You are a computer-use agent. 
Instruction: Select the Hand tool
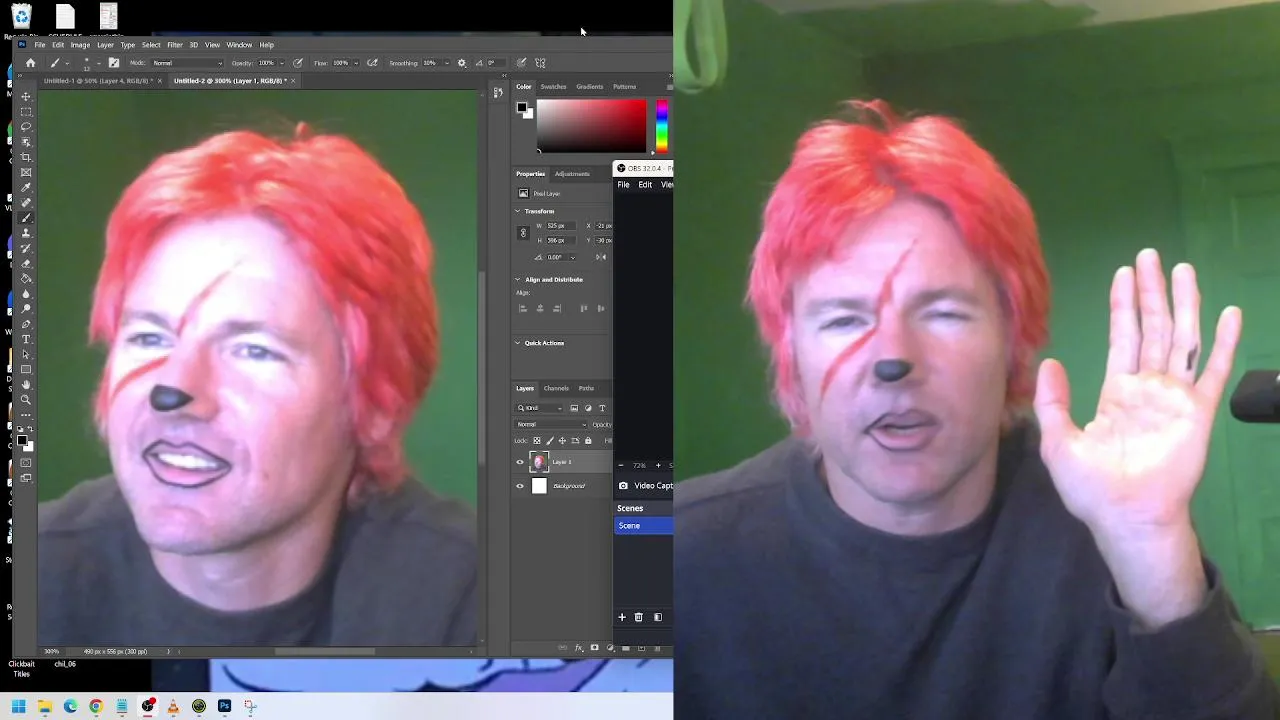[x=26, y=384]
